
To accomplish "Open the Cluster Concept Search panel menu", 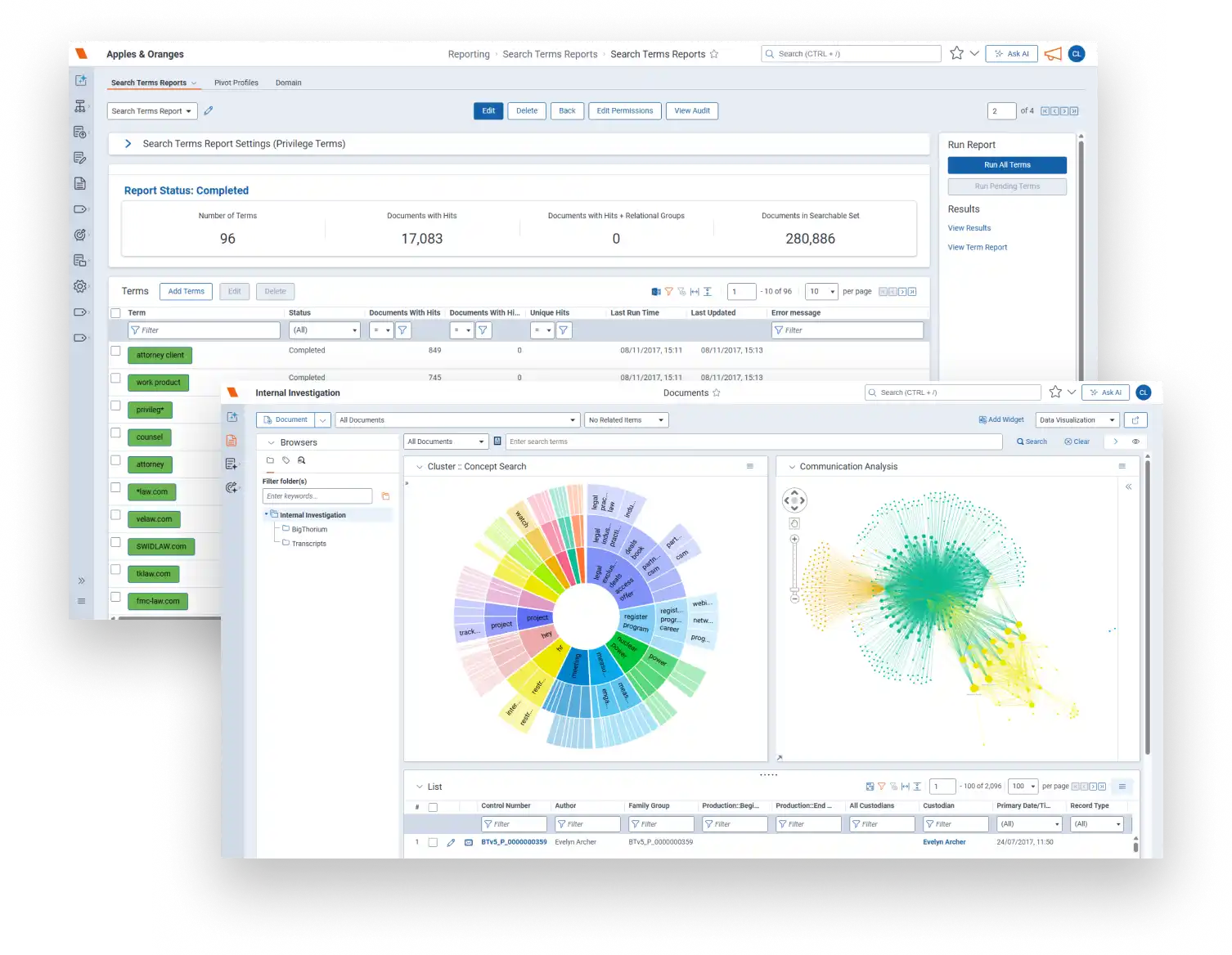I will (x=749, y=466).
